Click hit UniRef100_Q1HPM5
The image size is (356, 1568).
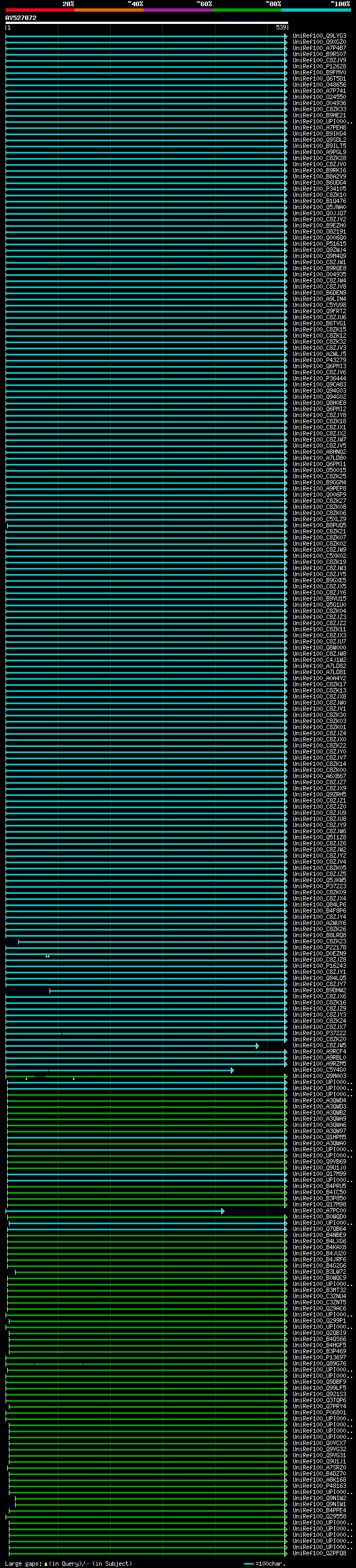(x=319, y=1137)
